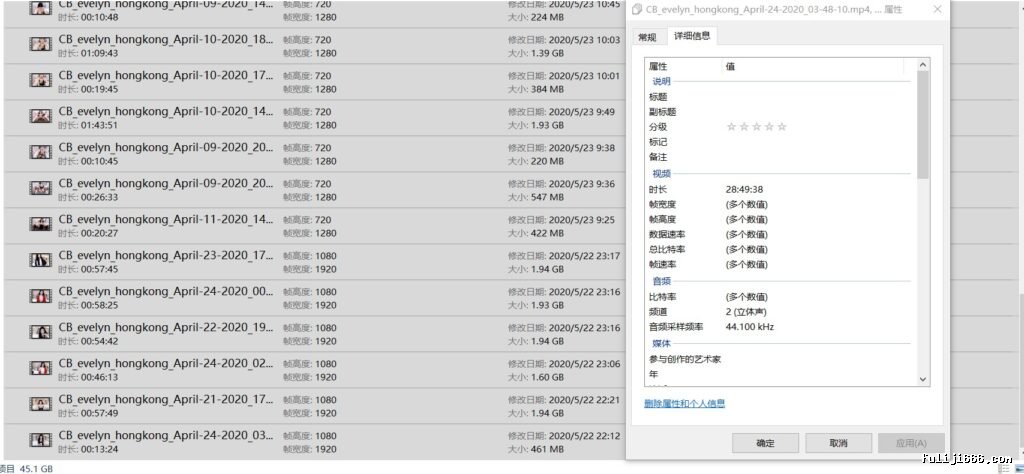This screenshot has width=1024, height=474.
Task: Click file name CB_evelyn_hongkong_April-22-2020_19...
Action: (166, 327)
